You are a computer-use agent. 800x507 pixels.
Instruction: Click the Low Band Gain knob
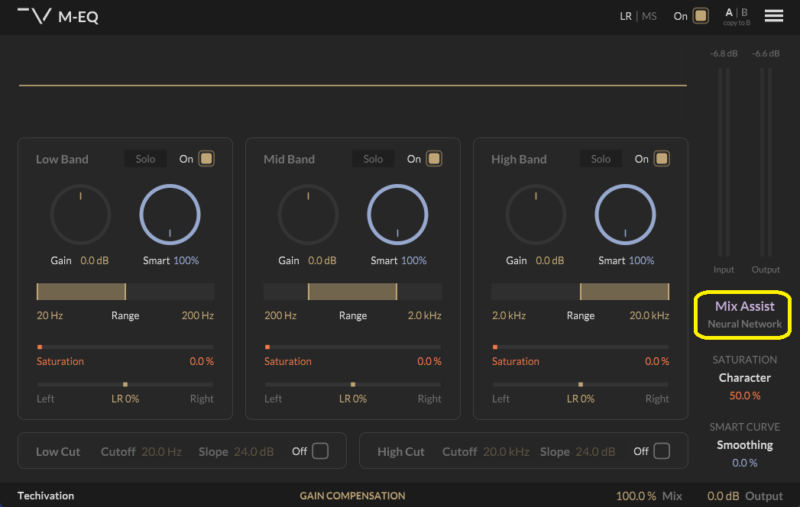pyautogui.click(x=80, y=215)
